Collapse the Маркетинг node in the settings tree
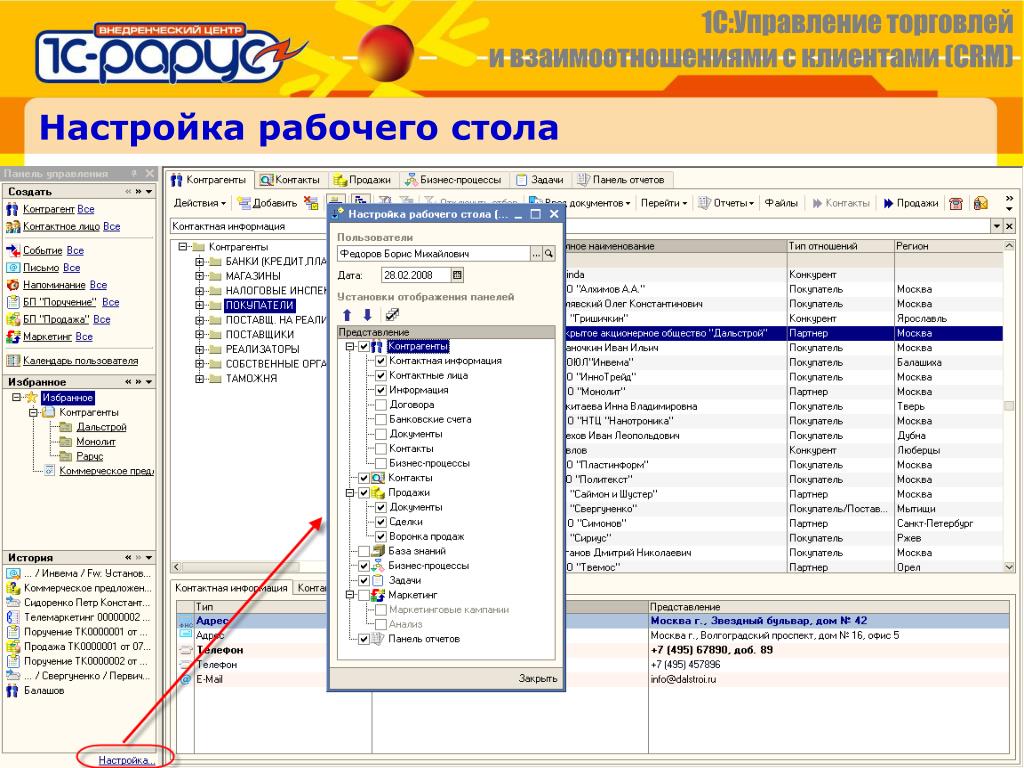The image size is (1024, 768). click(x=351, y=595)
